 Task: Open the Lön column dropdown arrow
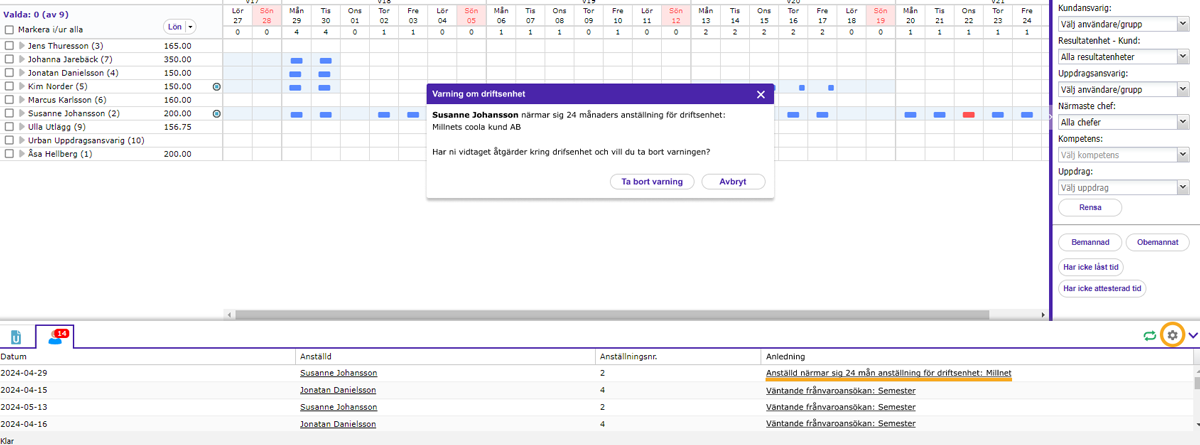[x=191, y=27]
